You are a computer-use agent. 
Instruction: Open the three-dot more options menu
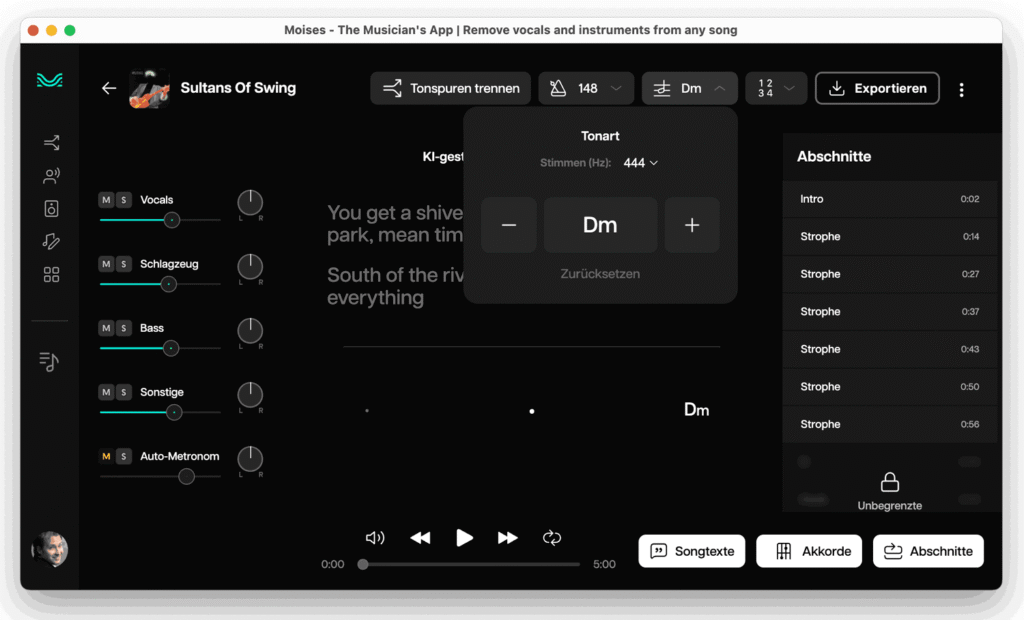click(961, 90)
